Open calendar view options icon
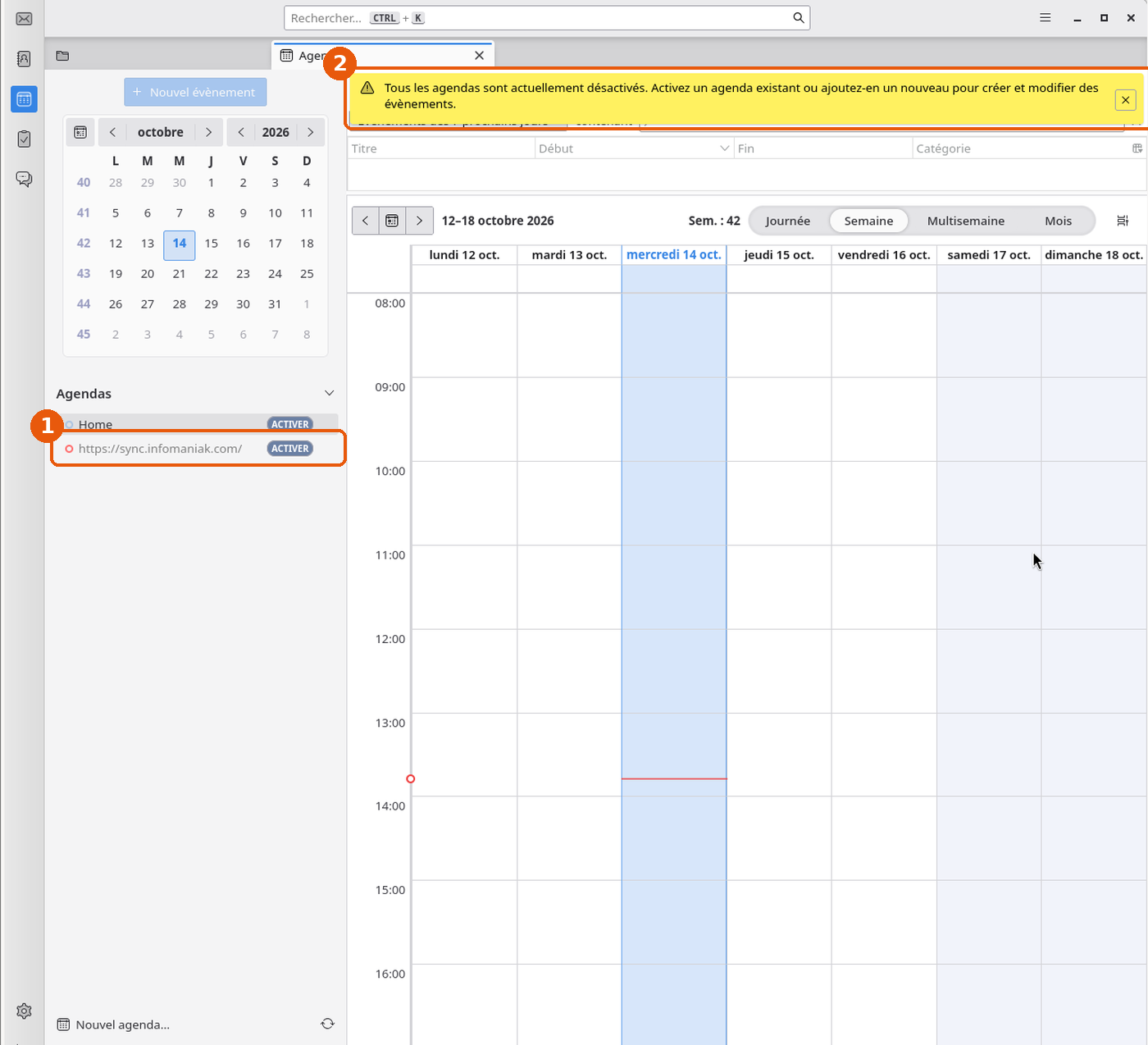The height and width of the screenshot is (1045, 1148). click(x=1123, y=221)
